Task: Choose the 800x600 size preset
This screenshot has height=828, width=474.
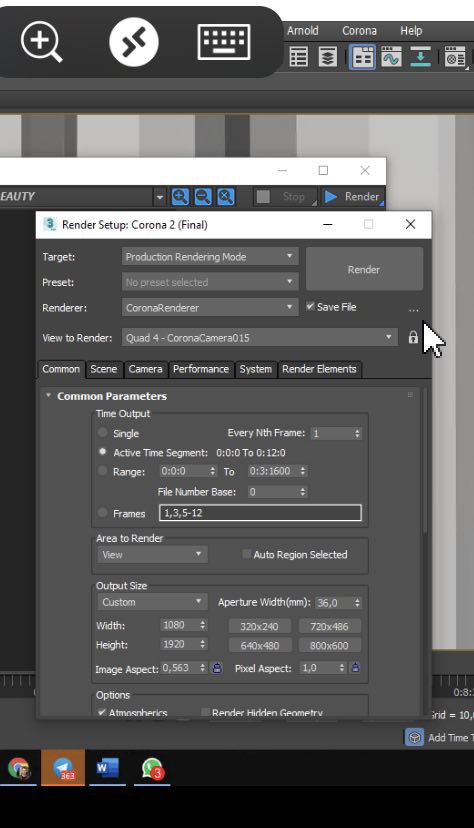Action: 329,645
